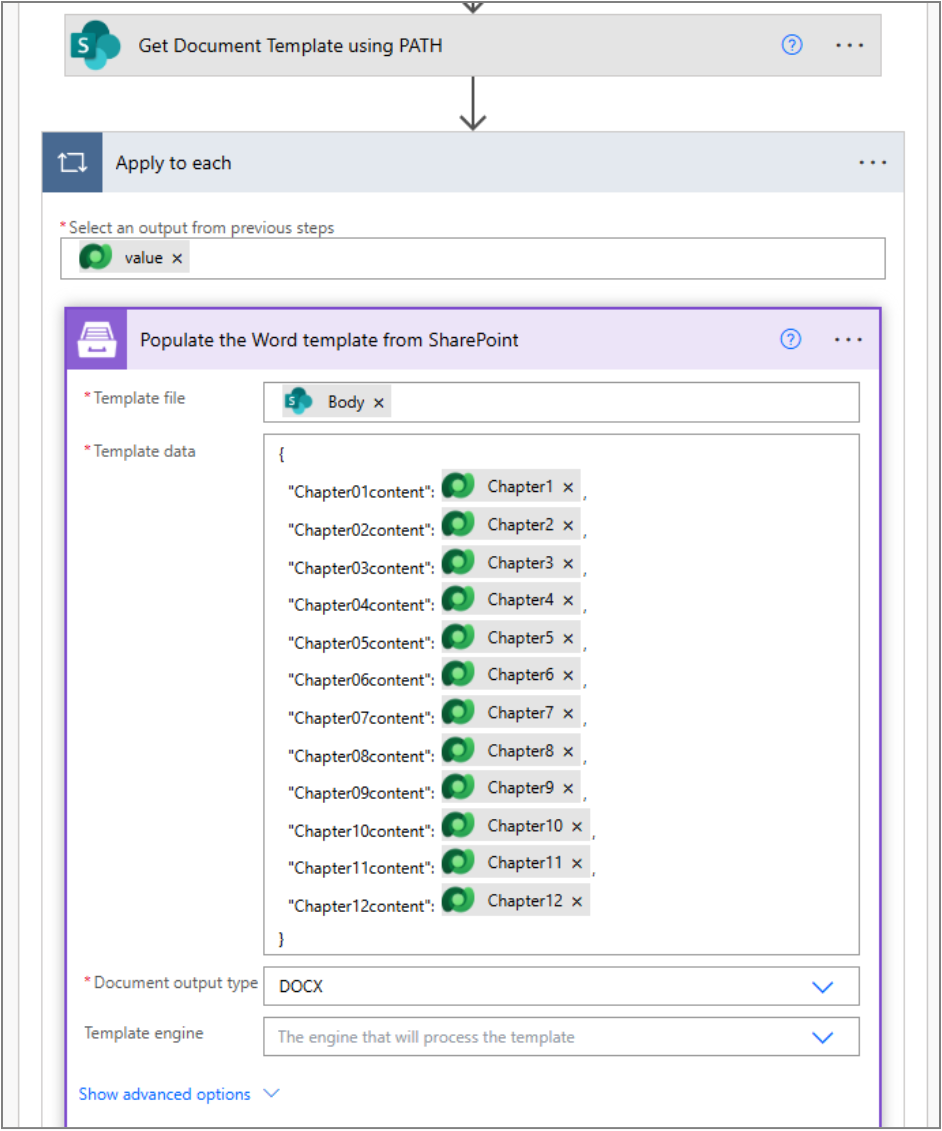Image resolution: width=942 pixels, height=1131 pixels.
Task: Remove the Chapter12 dynamic token
Action: (577, 902)
